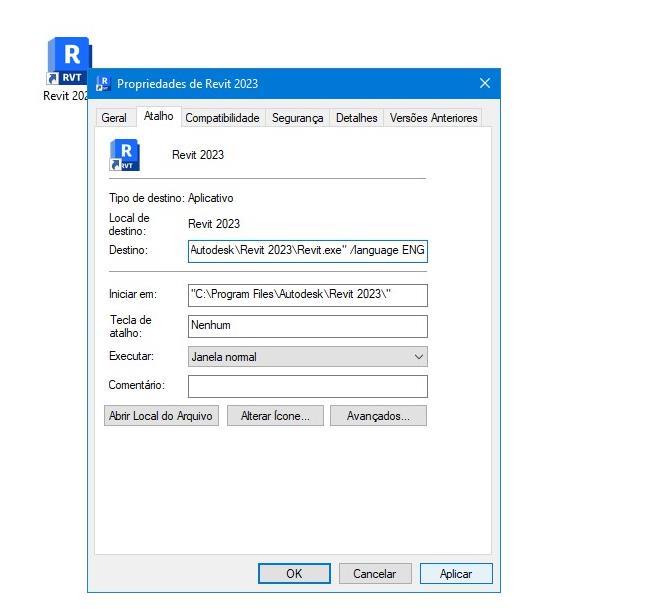Viewport: 650px width, 609px height.
Task: Focus the Iniciar em text field
Action: tap(308, 295)
